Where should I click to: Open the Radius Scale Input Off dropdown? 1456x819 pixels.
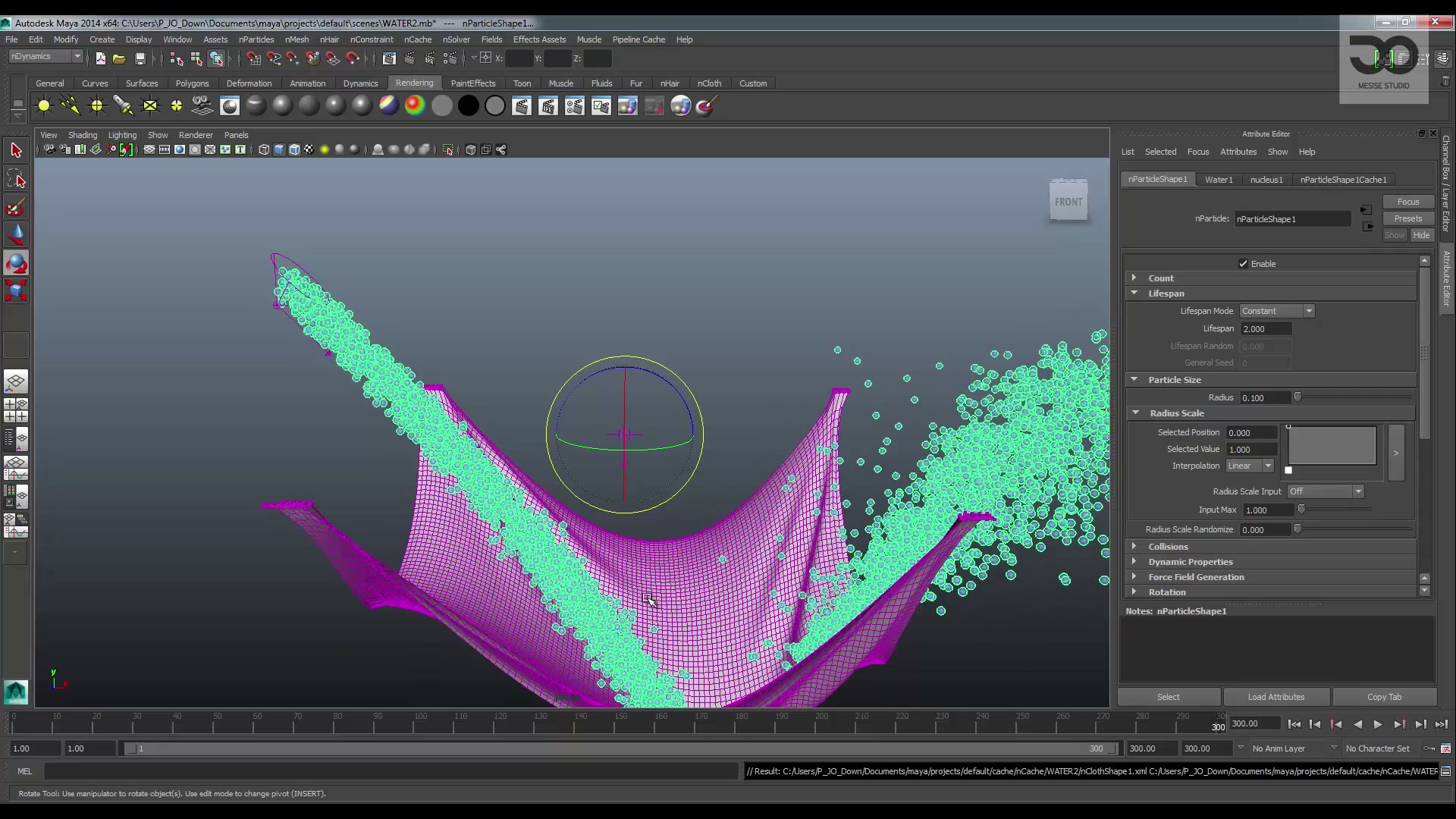(1326, 491)
